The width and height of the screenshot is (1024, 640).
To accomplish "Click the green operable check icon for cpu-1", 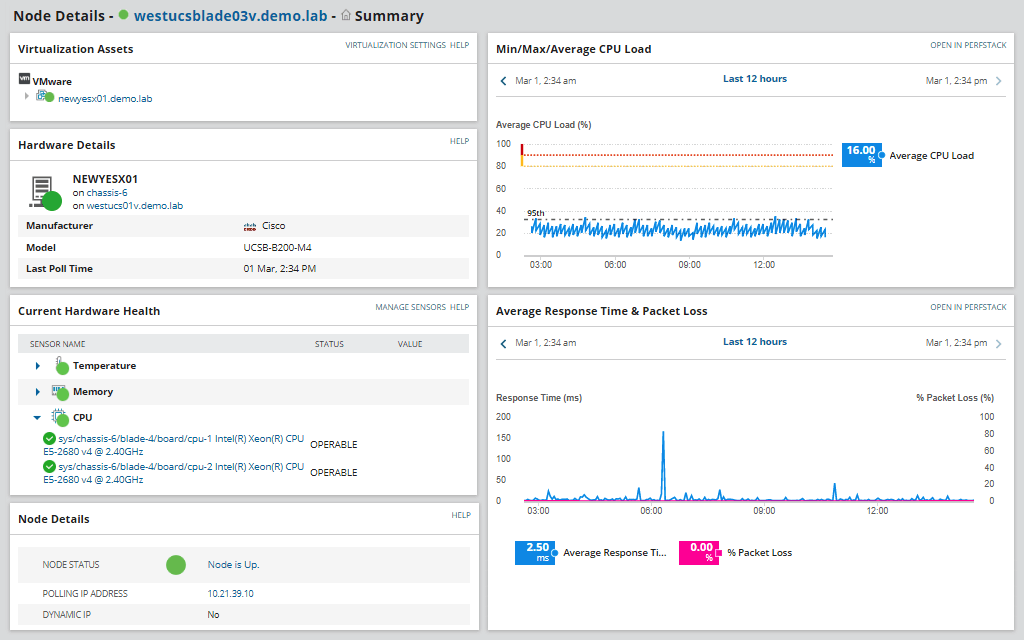I will pyautogui.click(x=49, y=438).
